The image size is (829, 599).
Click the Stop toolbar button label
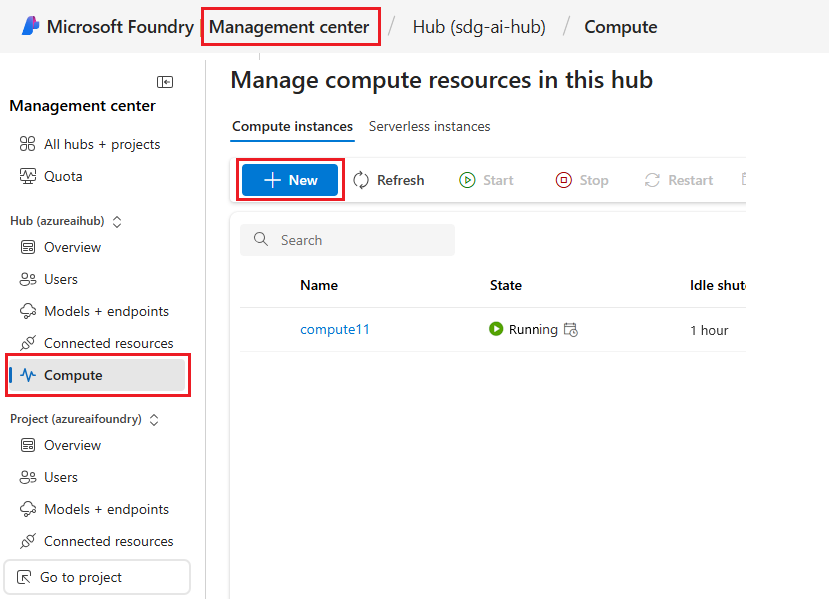click(594, 180)
